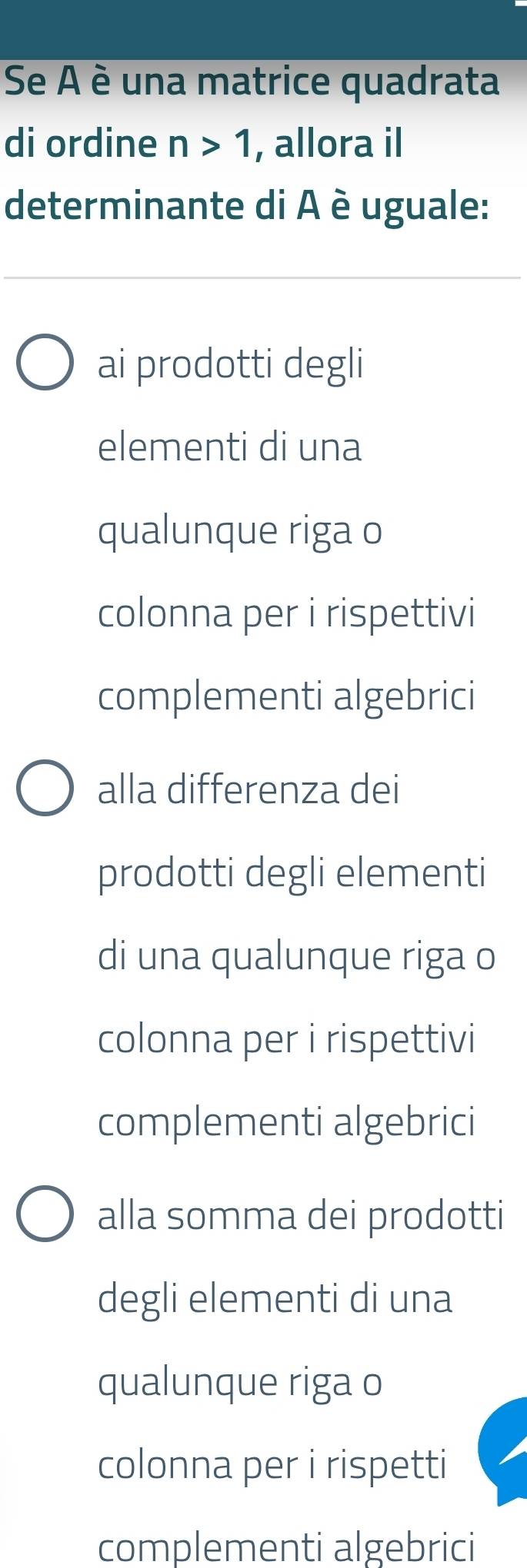Click the horizontal divider below the question
Image resolution: width=527 pixels, height=1568 pixels.
pyautogui.click(x=262, y=277)
